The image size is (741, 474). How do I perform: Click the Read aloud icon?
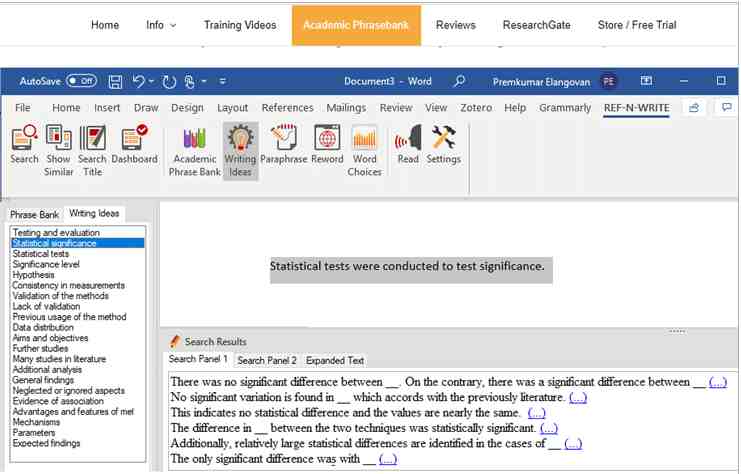408,145
